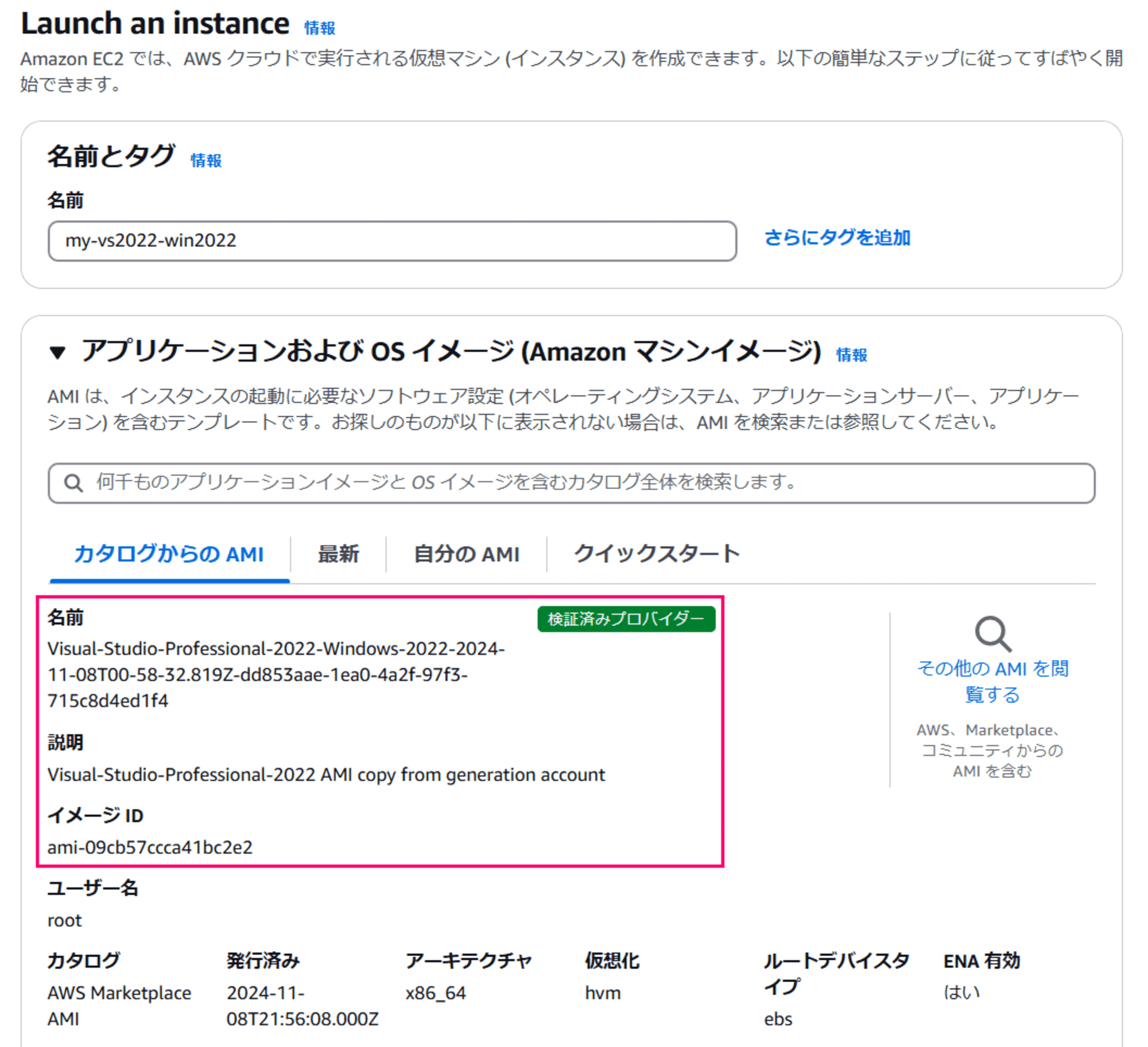The height and width of the screenshot is (1047, 1148).
Task: Open the 情報 link beside Launch an instance
Action: point(319,28)
